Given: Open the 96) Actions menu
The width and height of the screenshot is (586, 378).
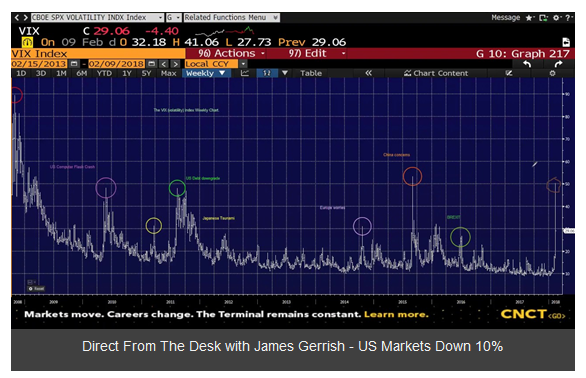Looking at the screenshot, I should pos(231,53).
